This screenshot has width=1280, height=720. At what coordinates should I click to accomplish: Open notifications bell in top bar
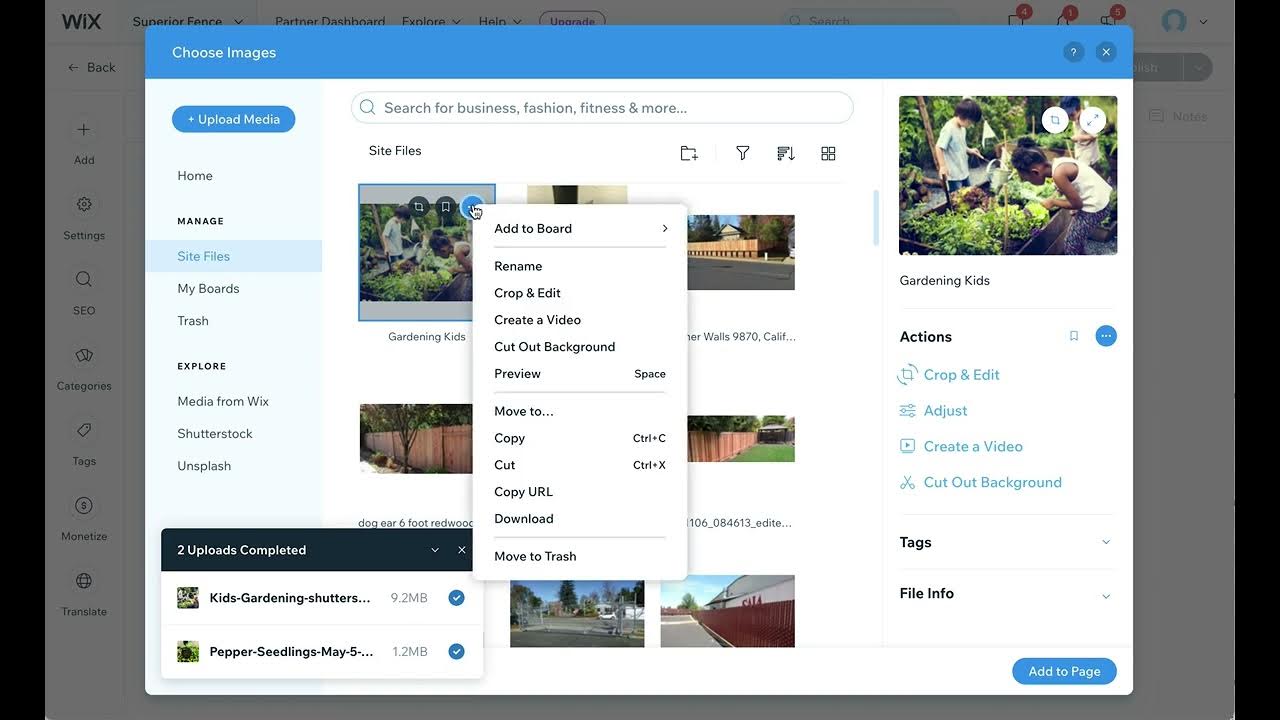coord(1064,21)
